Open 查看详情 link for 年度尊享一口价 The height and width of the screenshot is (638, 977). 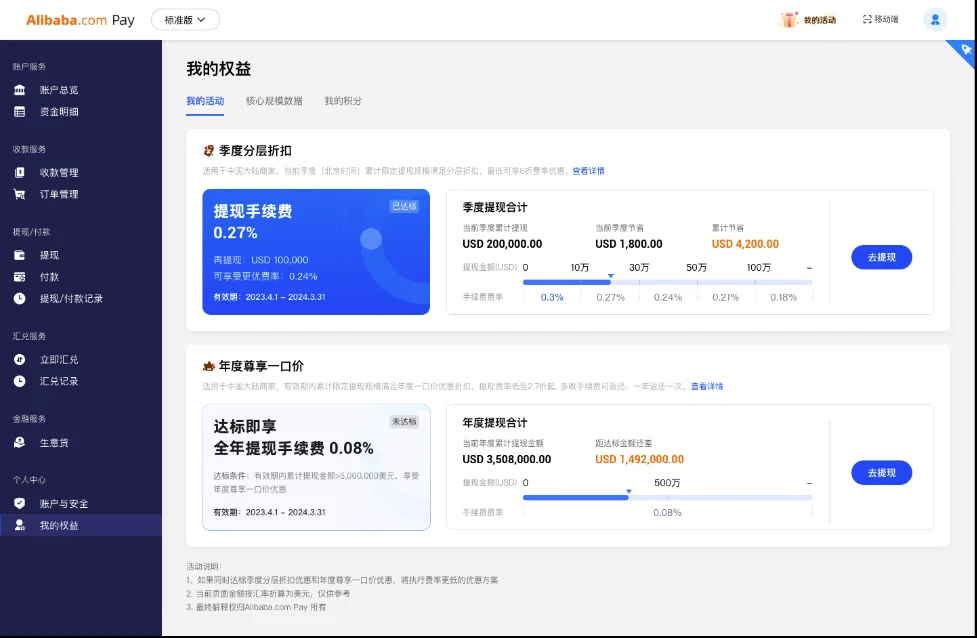pyautogui.click(x=707, y=386)
